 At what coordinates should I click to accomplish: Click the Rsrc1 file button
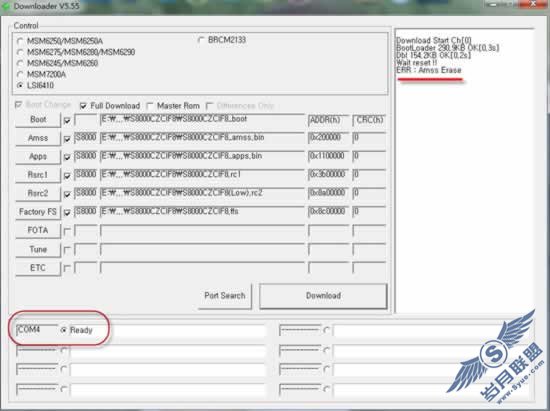38,175
